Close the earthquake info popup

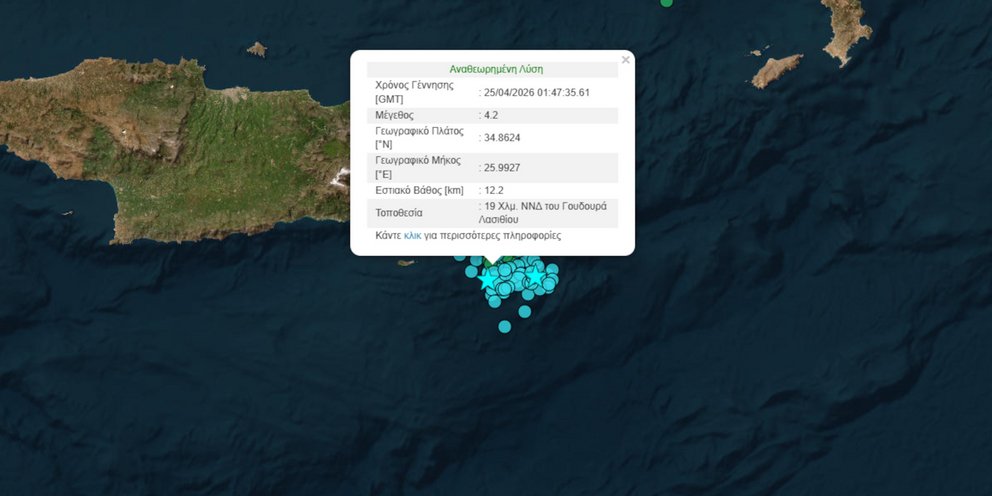[625, 60]
